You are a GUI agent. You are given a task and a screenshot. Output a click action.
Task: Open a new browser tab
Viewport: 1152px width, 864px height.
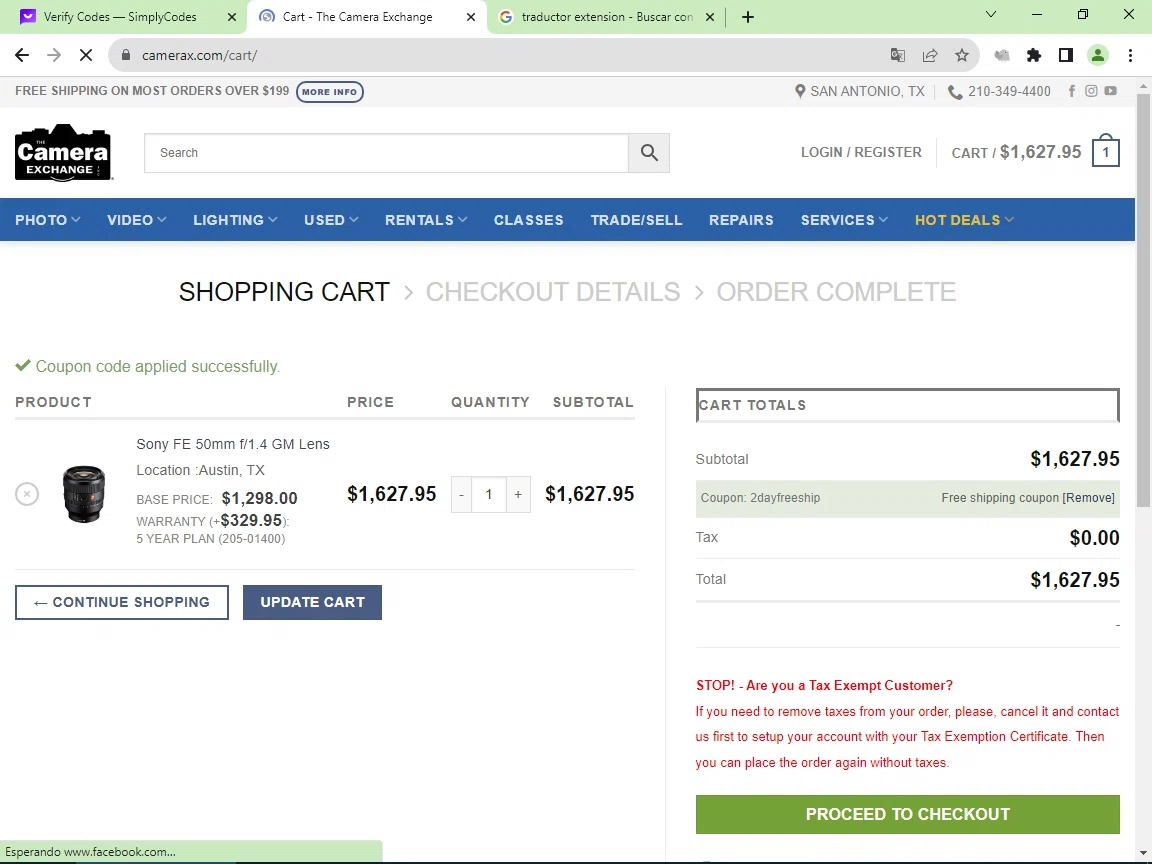coord(748,17)
